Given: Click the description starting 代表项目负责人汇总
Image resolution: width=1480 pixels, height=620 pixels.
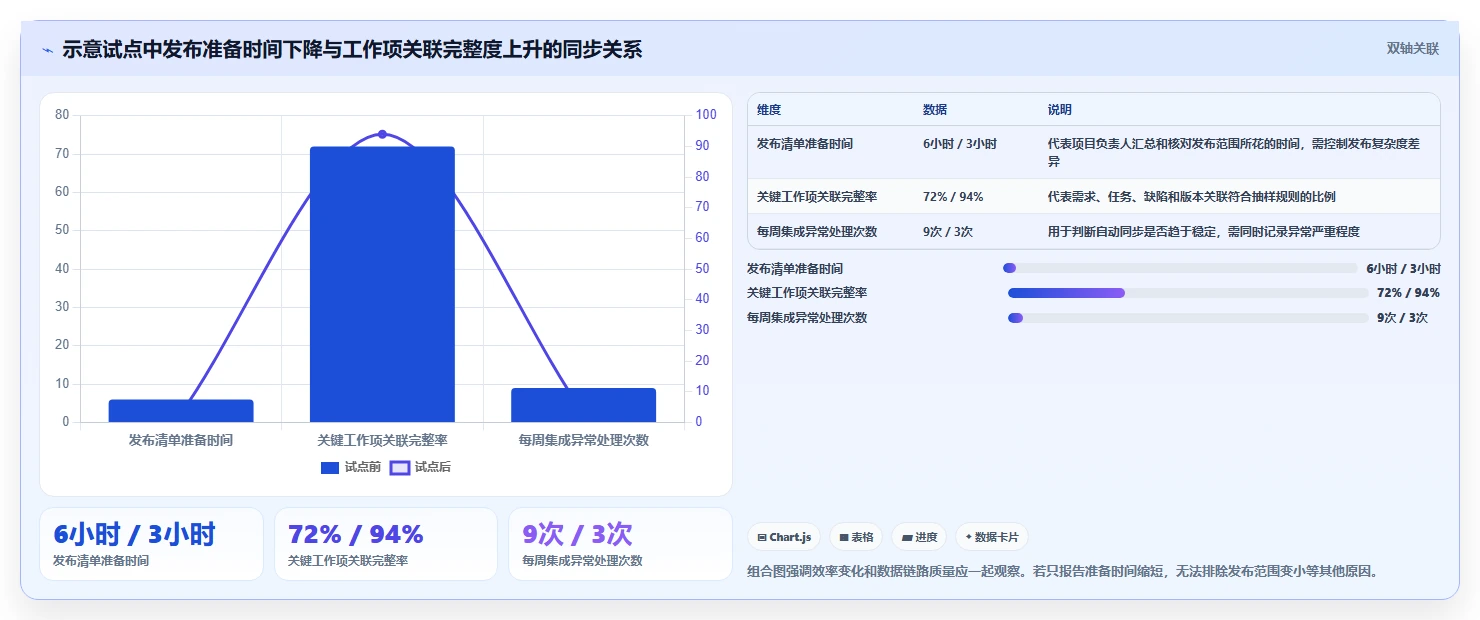Looking at the screenshot, I should [x=1234, y=152].
